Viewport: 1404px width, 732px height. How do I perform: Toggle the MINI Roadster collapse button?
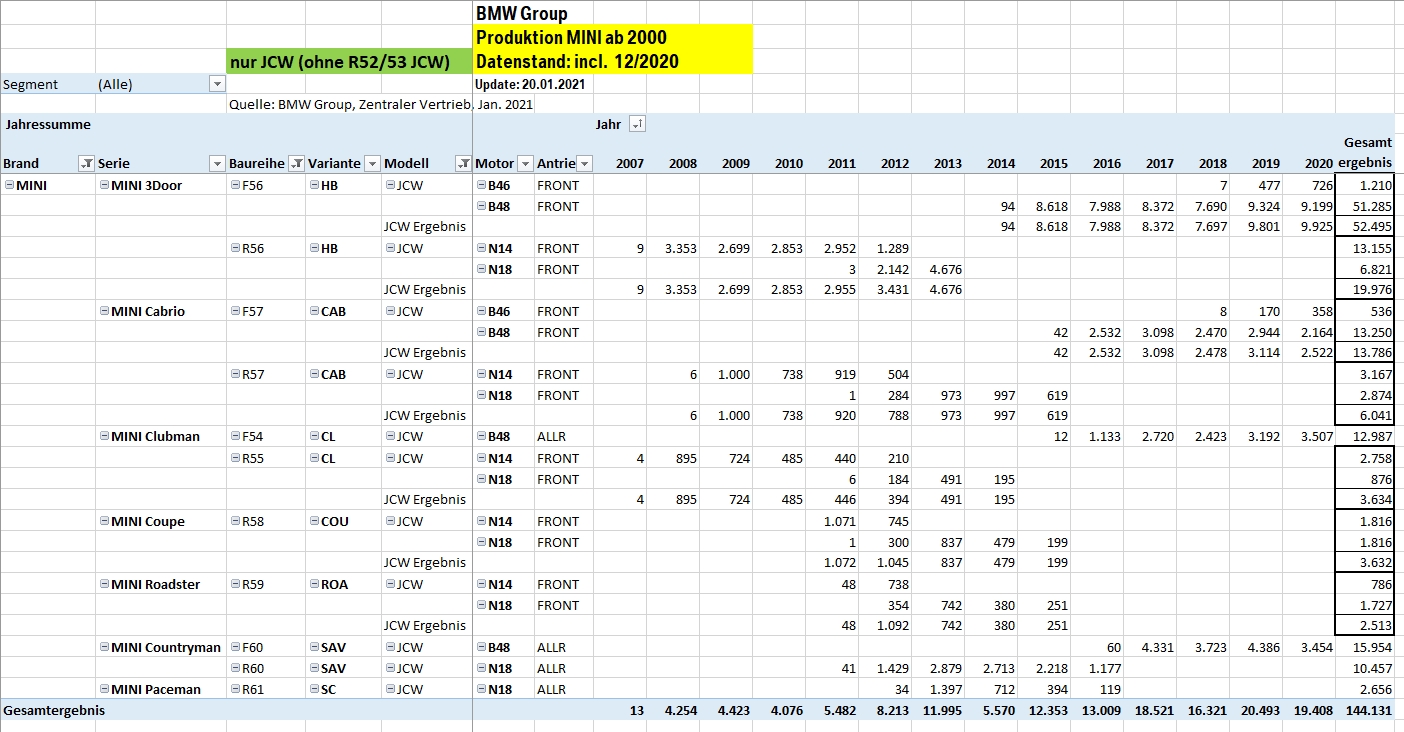point(104,584)
